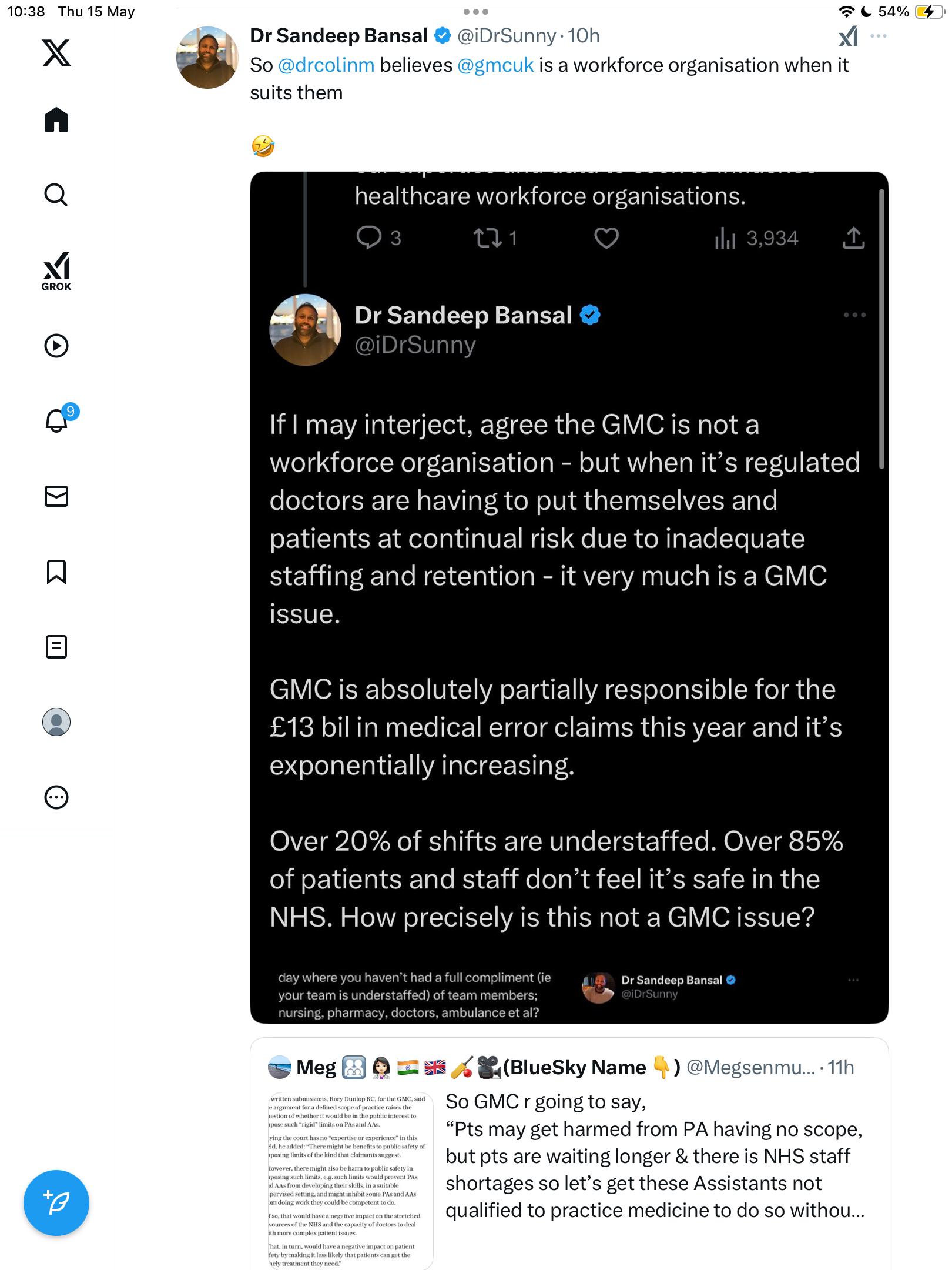
Task: Open the profile avatar in sidebar
Action: (56, 722)
